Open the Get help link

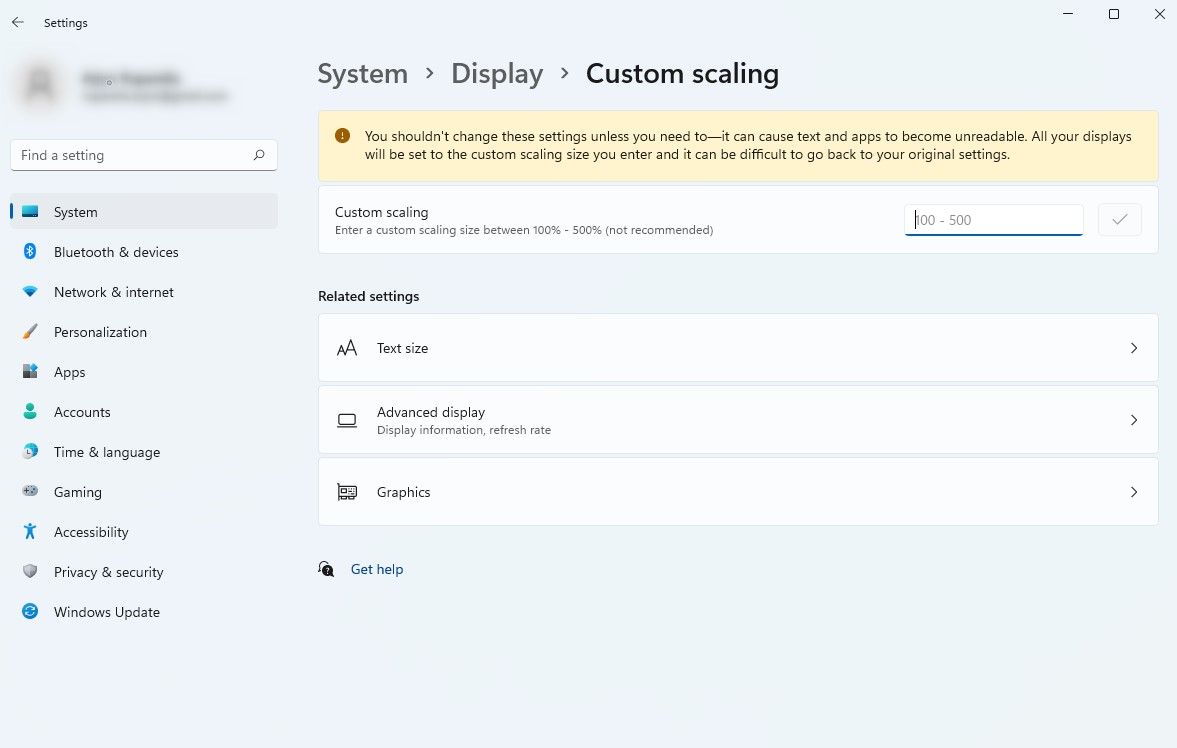[377, 569]
